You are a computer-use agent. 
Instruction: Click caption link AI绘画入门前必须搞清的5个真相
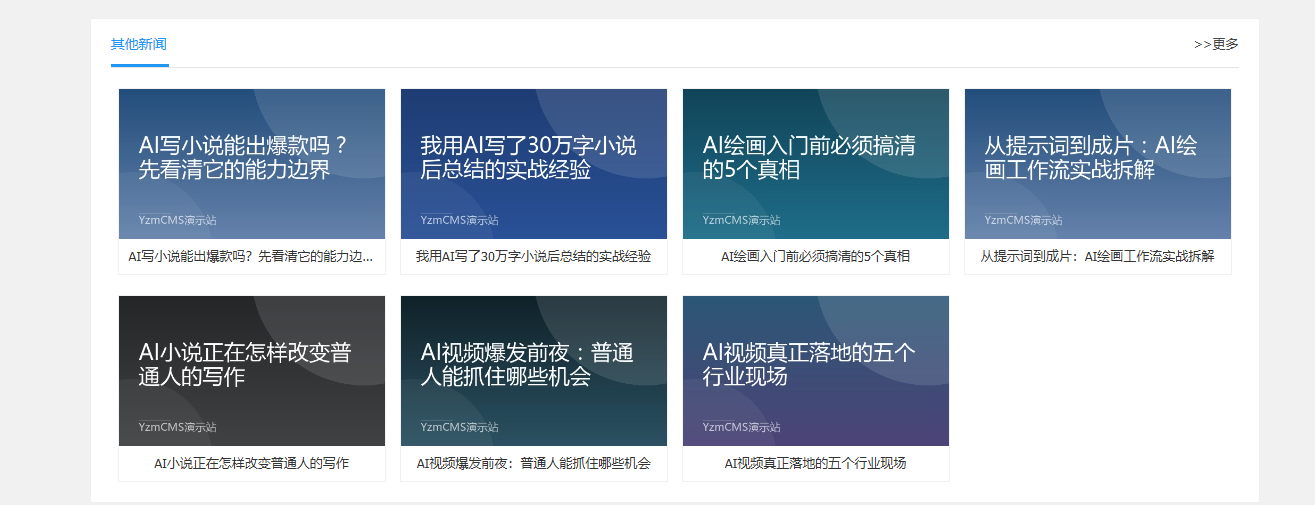[x=816, y=257]
